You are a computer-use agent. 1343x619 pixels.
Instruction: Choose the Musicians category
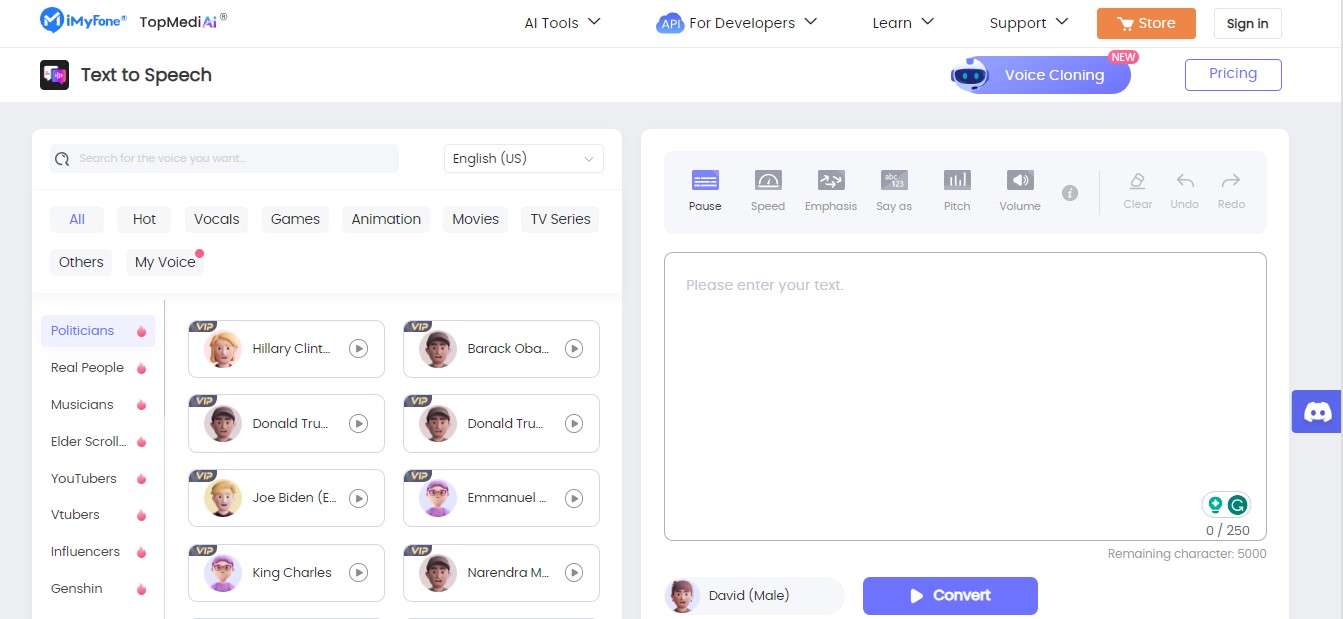pyautogui.click(x=98, y=405)
